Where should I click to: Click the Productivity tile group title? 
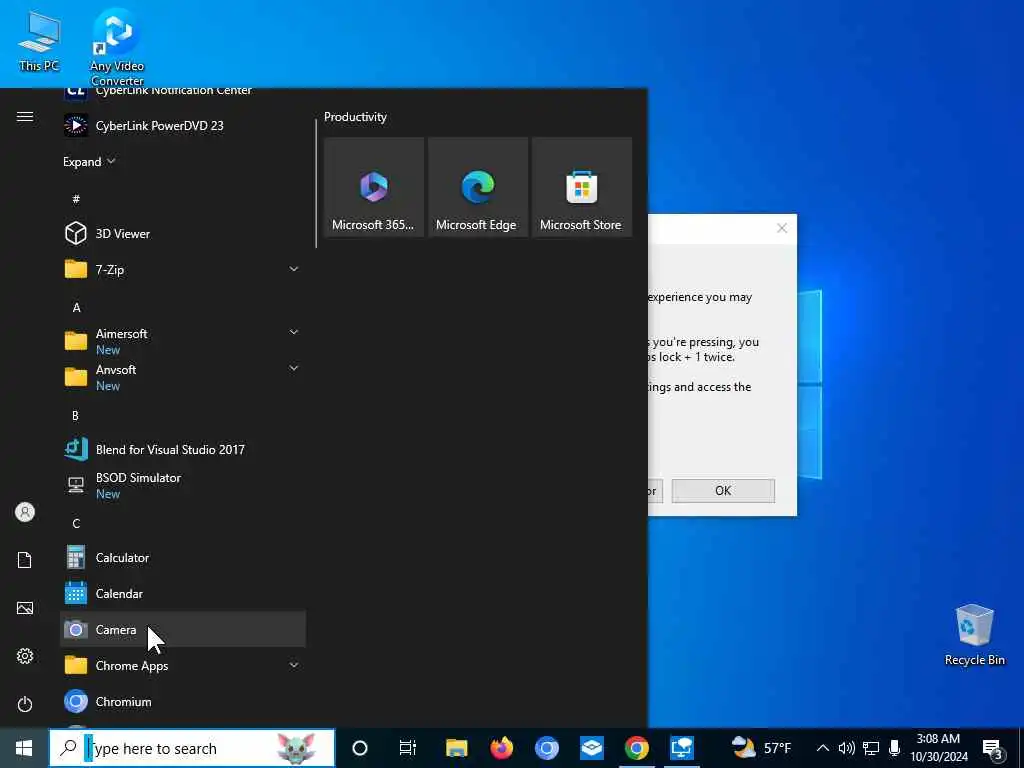[x=355, y=117]
